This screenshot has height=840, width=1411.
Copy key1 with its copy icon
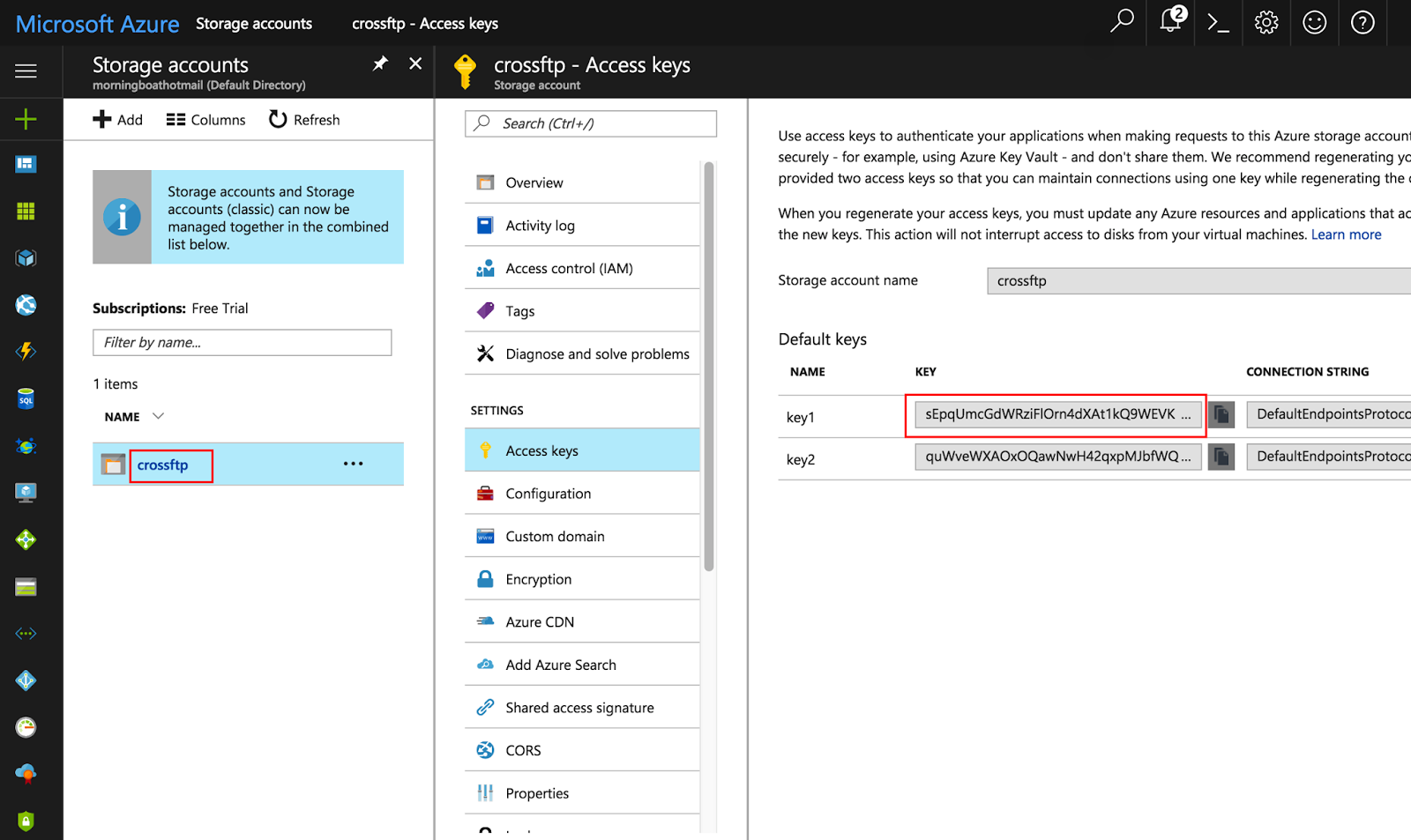tap(1221, 414)
